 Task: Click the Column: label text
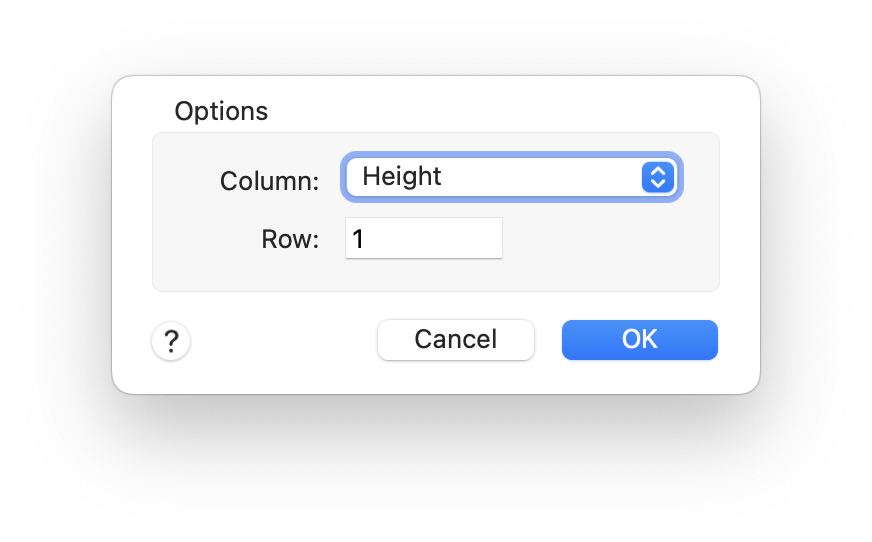269,181
